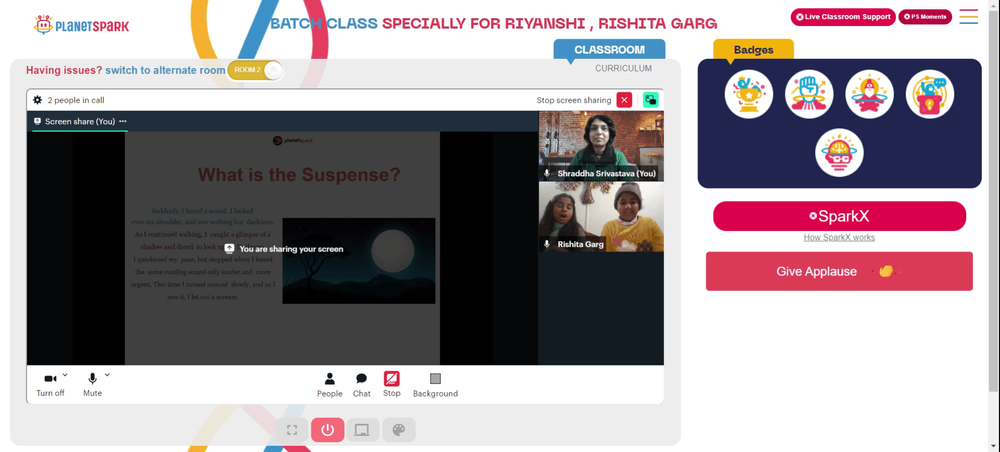This screenshot has width=1000, height=452.
Task: Click the 2 people in call text
Action: coord(76,100)
